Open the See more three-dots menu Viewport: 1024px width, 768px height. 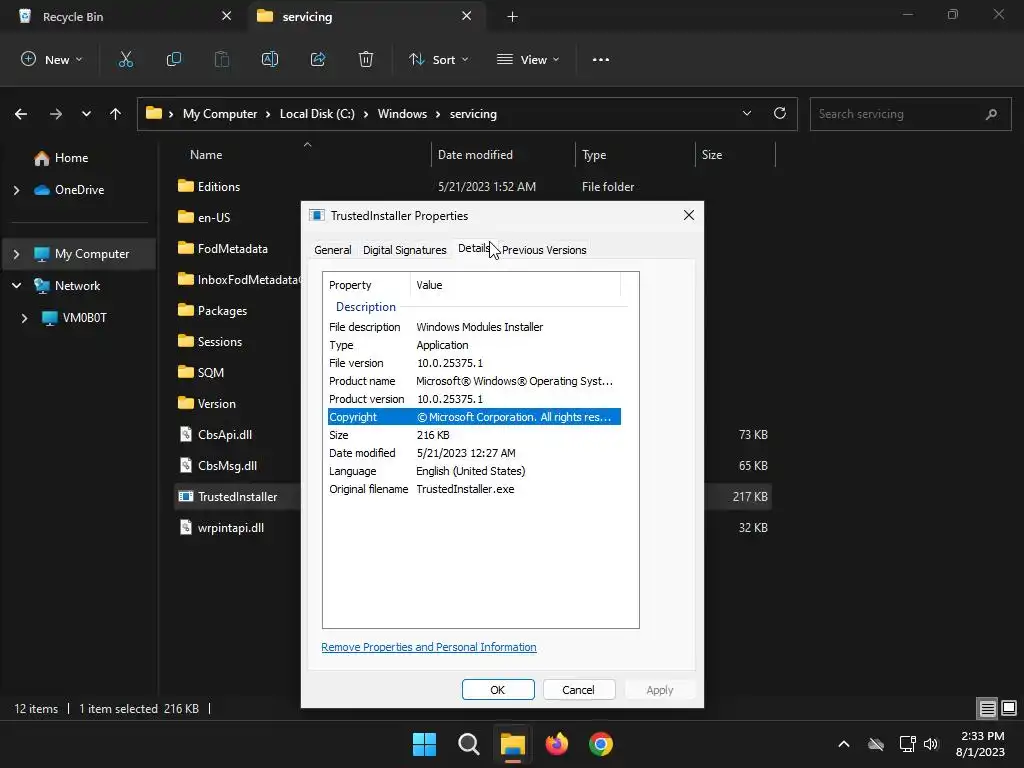tap(601, 59)
